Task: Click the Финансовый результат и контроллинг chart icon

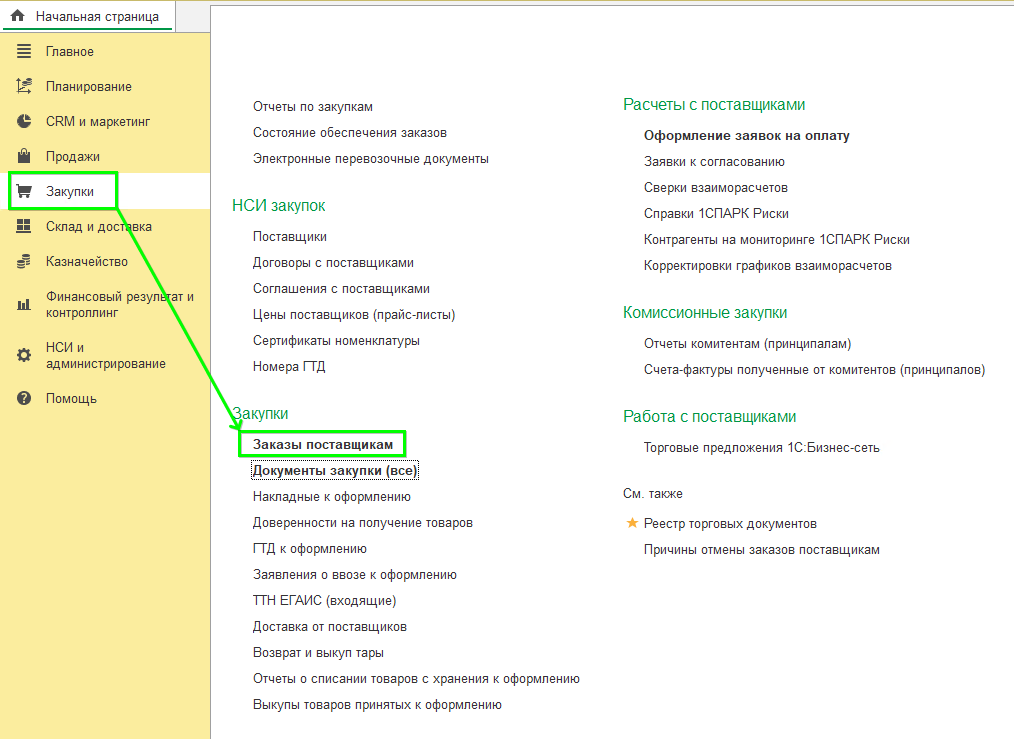Action: click(23, 303)
